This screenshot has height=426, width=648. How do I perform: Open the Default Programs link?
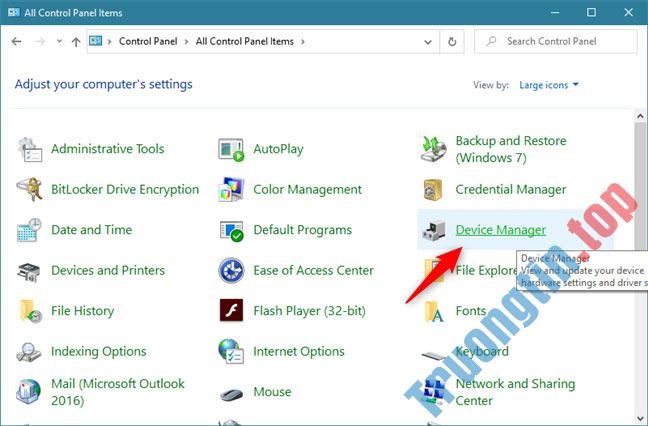click(303, 230)
